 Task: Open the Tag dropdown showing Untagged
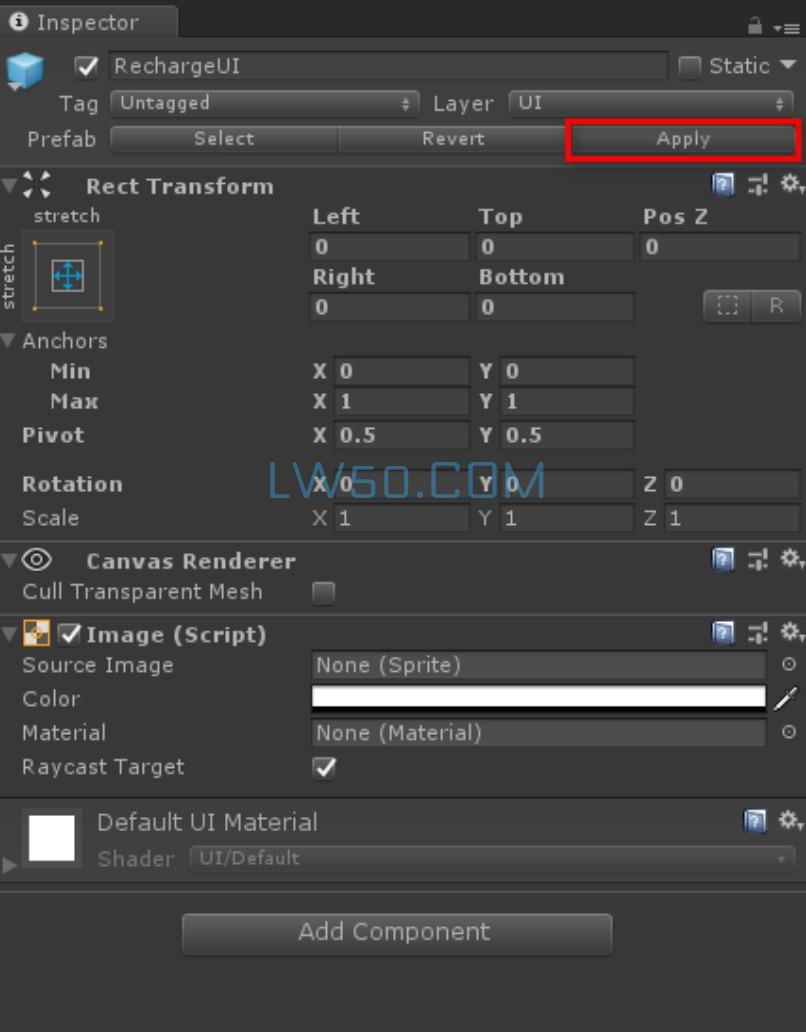[x=265, y=103]
